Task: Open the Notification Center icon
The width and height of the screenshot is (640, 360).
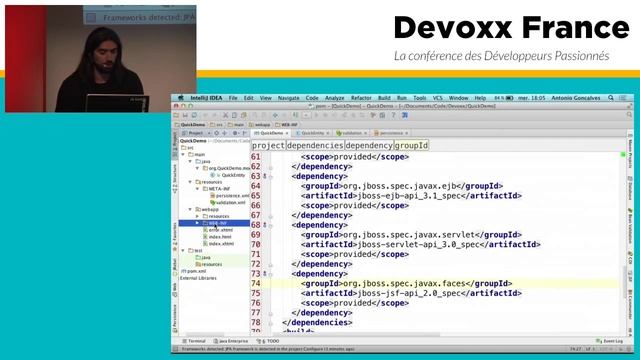Action: click(622, 98)
